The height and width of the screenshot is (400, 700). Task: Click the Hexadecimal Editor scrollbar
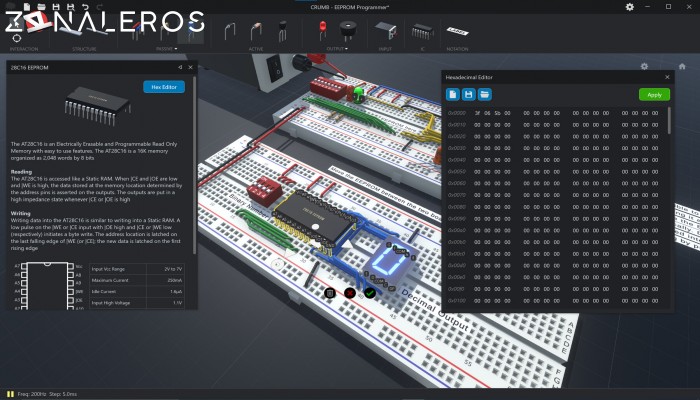669,120
